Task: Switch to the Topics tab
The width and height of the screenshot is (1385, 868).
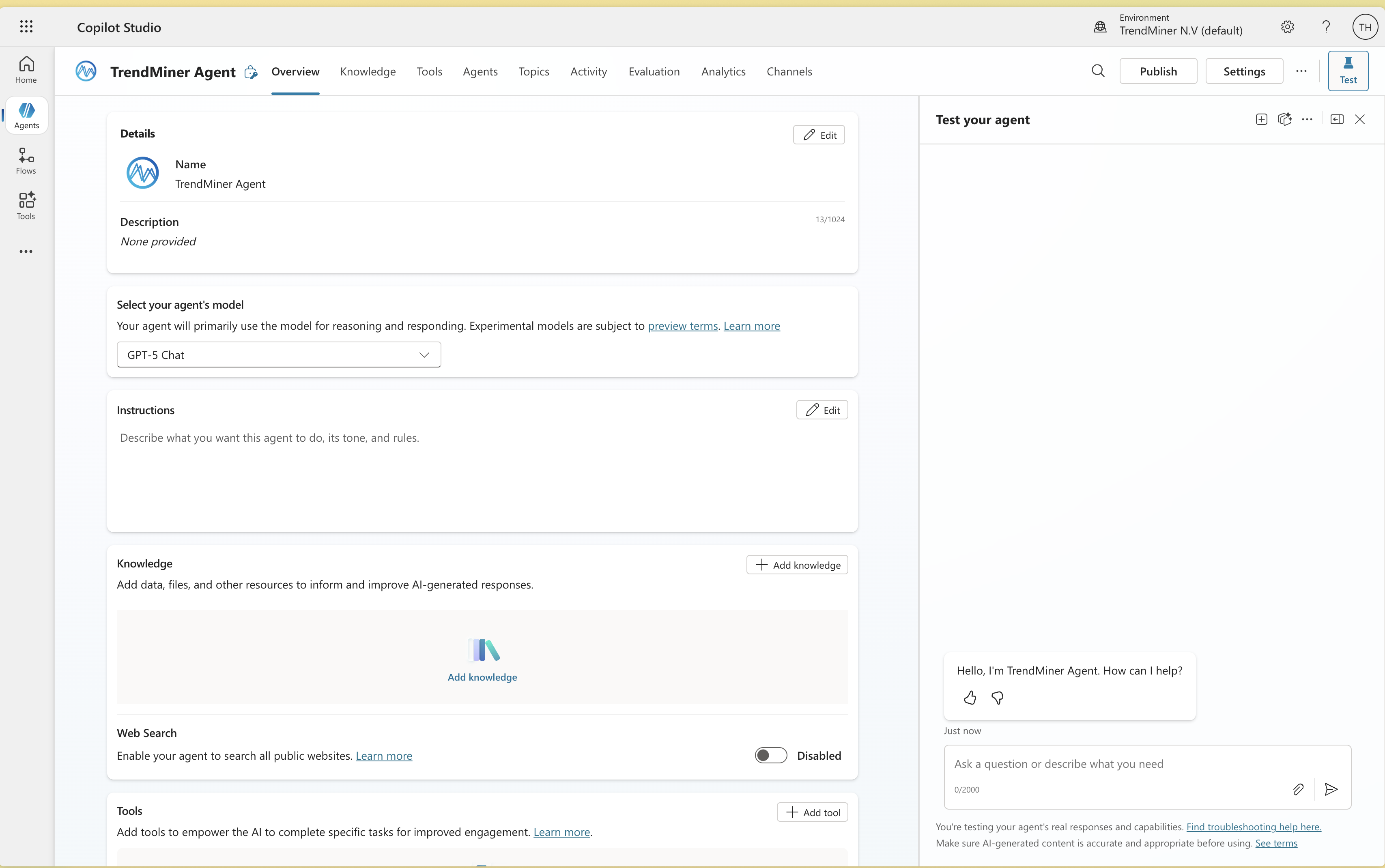Action: (533, 72)
